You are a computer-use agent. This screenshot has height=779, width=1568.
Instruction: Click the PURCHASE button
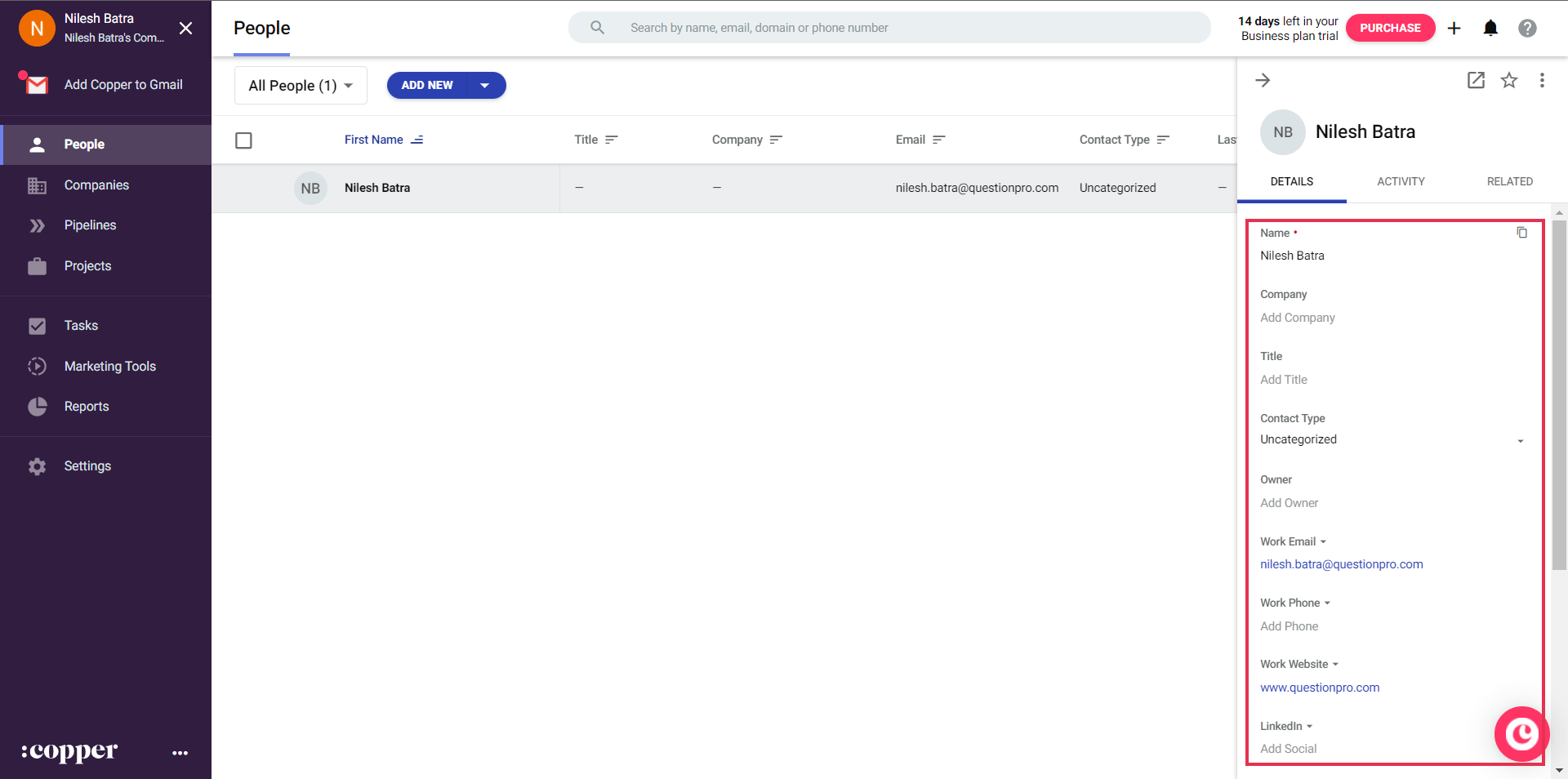pos(1390,28)
